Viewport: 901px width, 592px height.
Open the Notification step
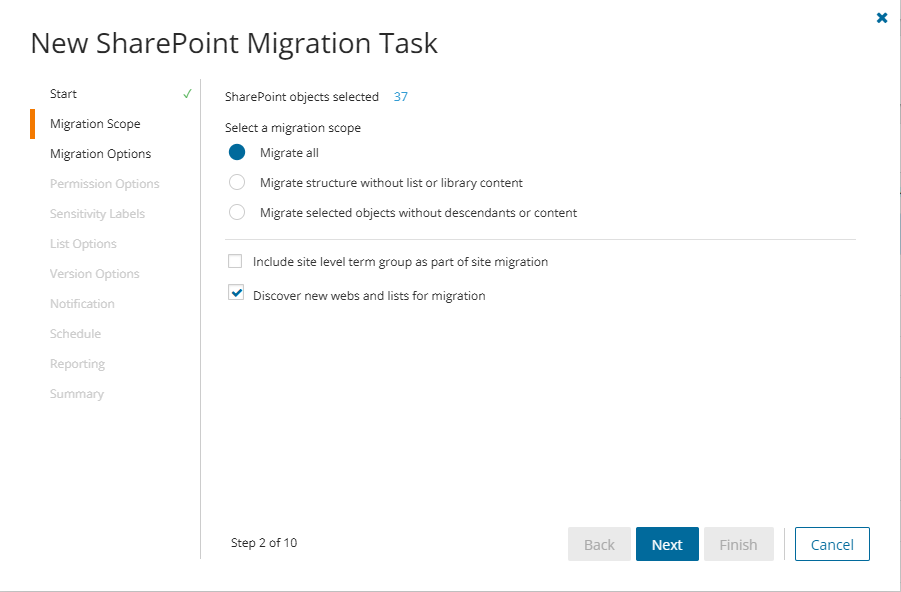tap(82, 304)
